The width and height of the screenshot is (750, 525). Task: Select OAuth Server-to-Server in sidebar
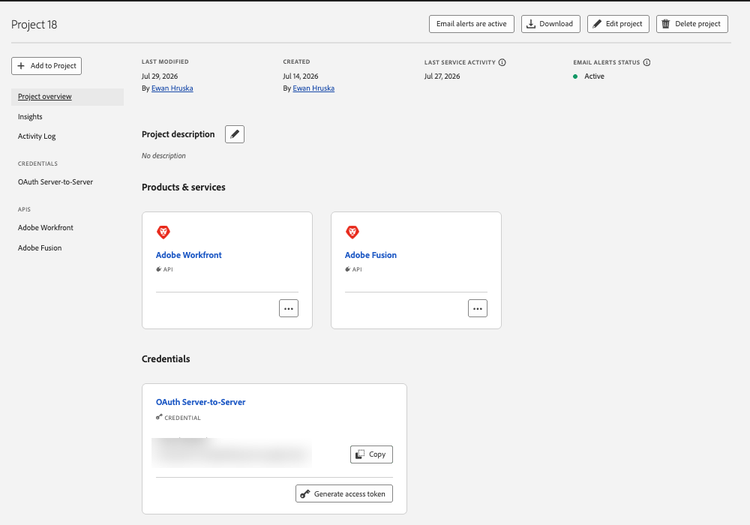tap(55, 182)
